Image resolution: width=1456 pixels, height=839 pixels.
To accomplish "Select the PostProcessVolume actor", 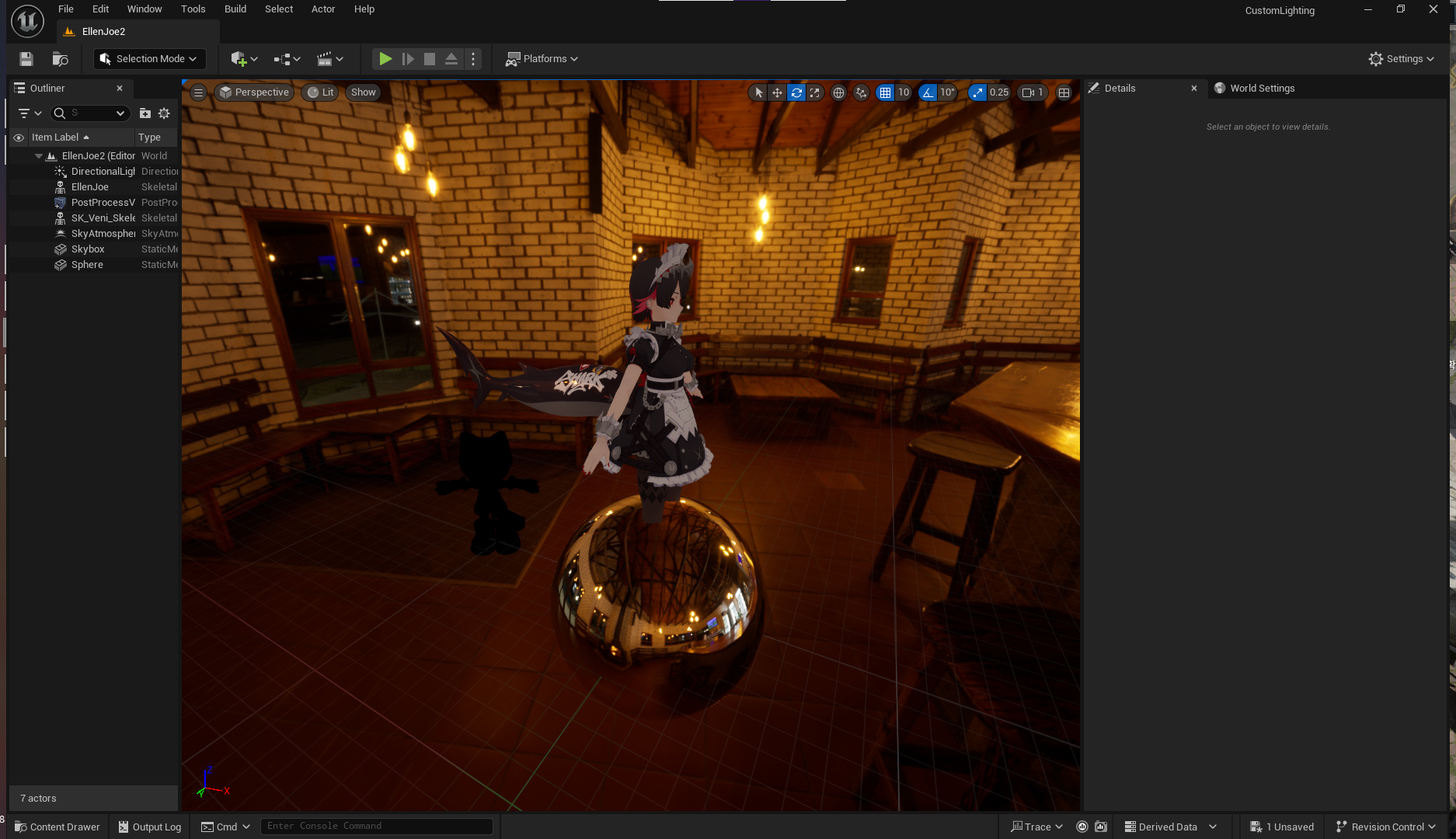I will click(93, 203).
